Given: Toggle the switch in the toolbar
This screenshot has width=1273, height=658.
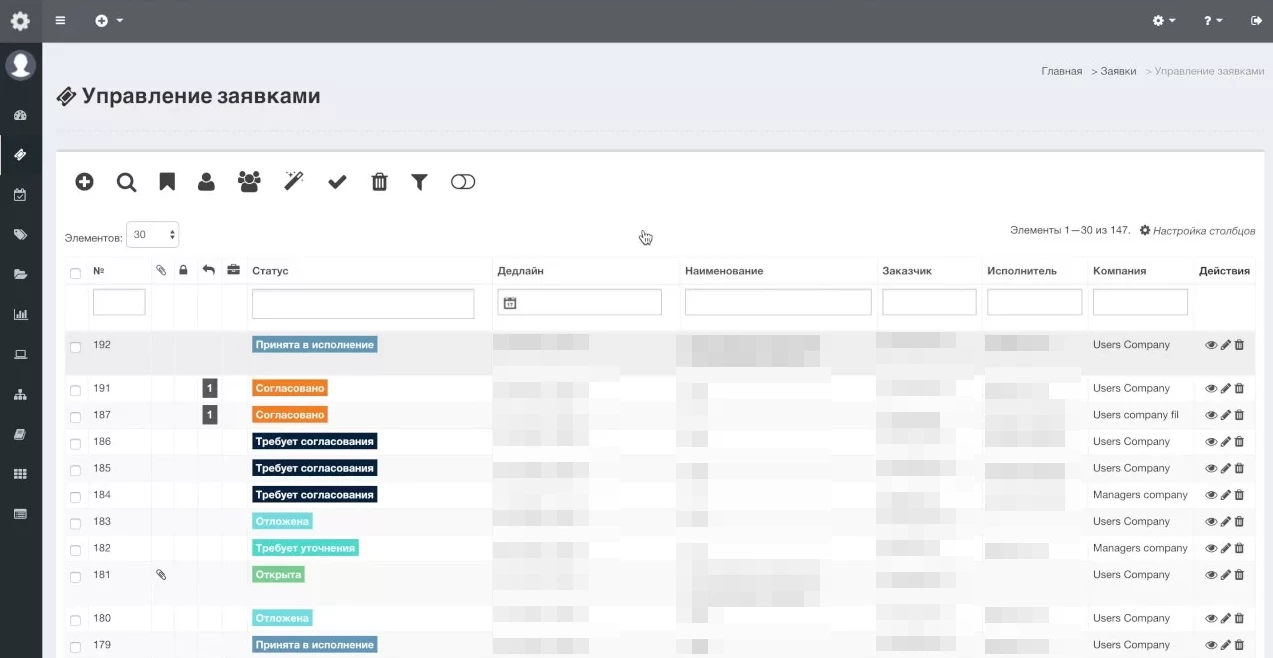Looking at the screenshot, I should pos(463,182).
